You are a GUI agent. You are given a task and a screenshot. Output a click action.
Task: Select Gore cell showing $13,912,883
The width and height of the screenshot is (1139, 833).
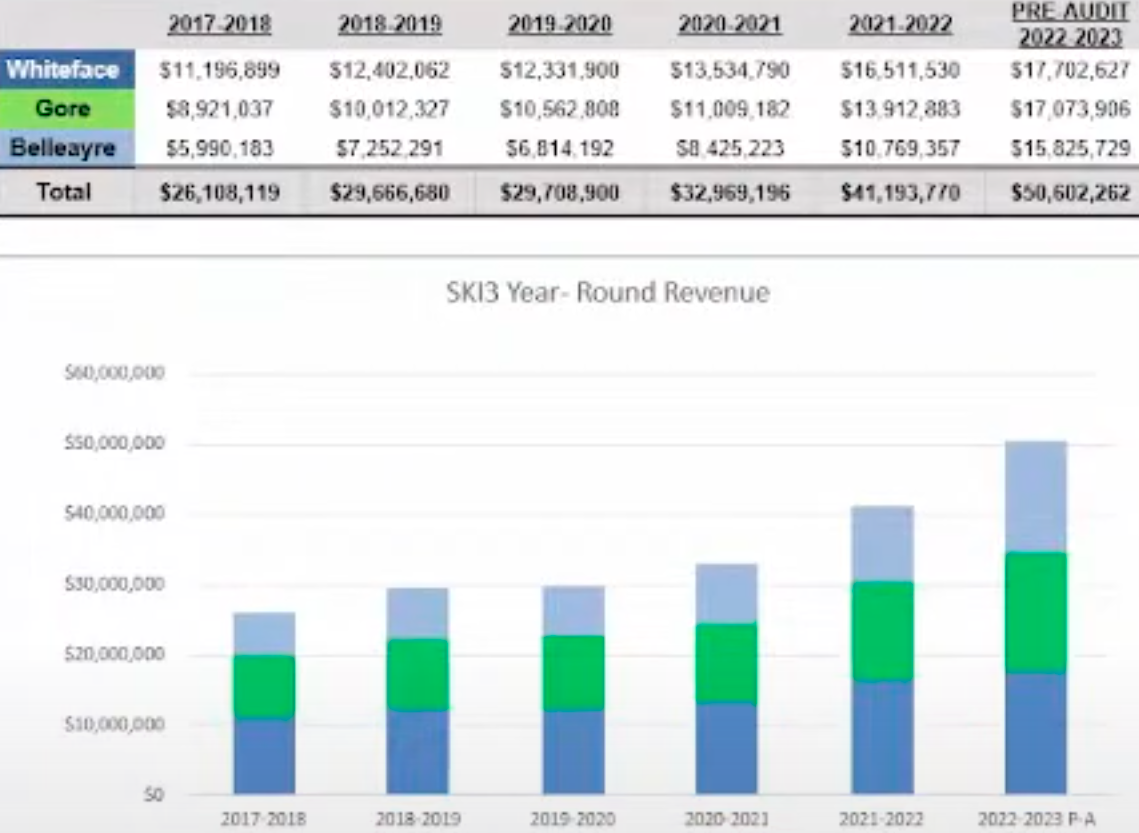click(x=900, y=109)
